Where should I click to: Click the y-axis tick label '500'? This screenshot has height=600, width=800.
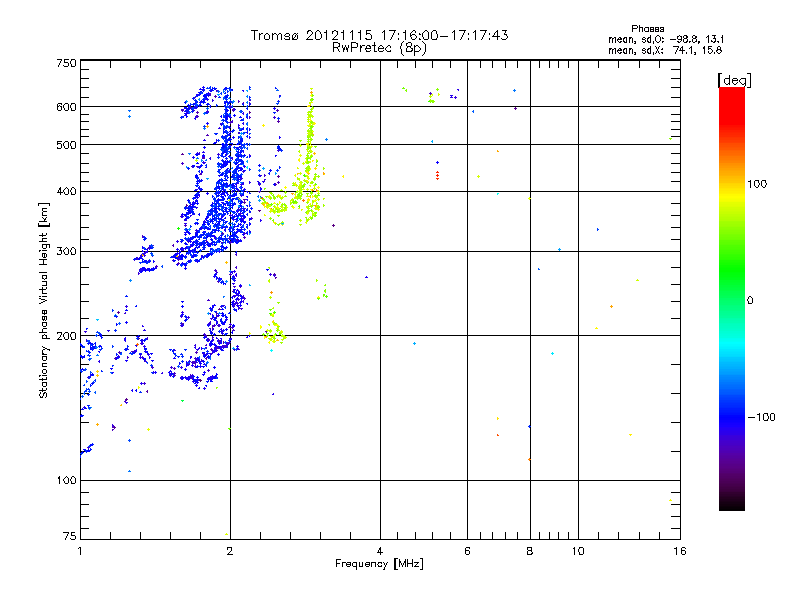pyautogui.click(x=66, y=145)
